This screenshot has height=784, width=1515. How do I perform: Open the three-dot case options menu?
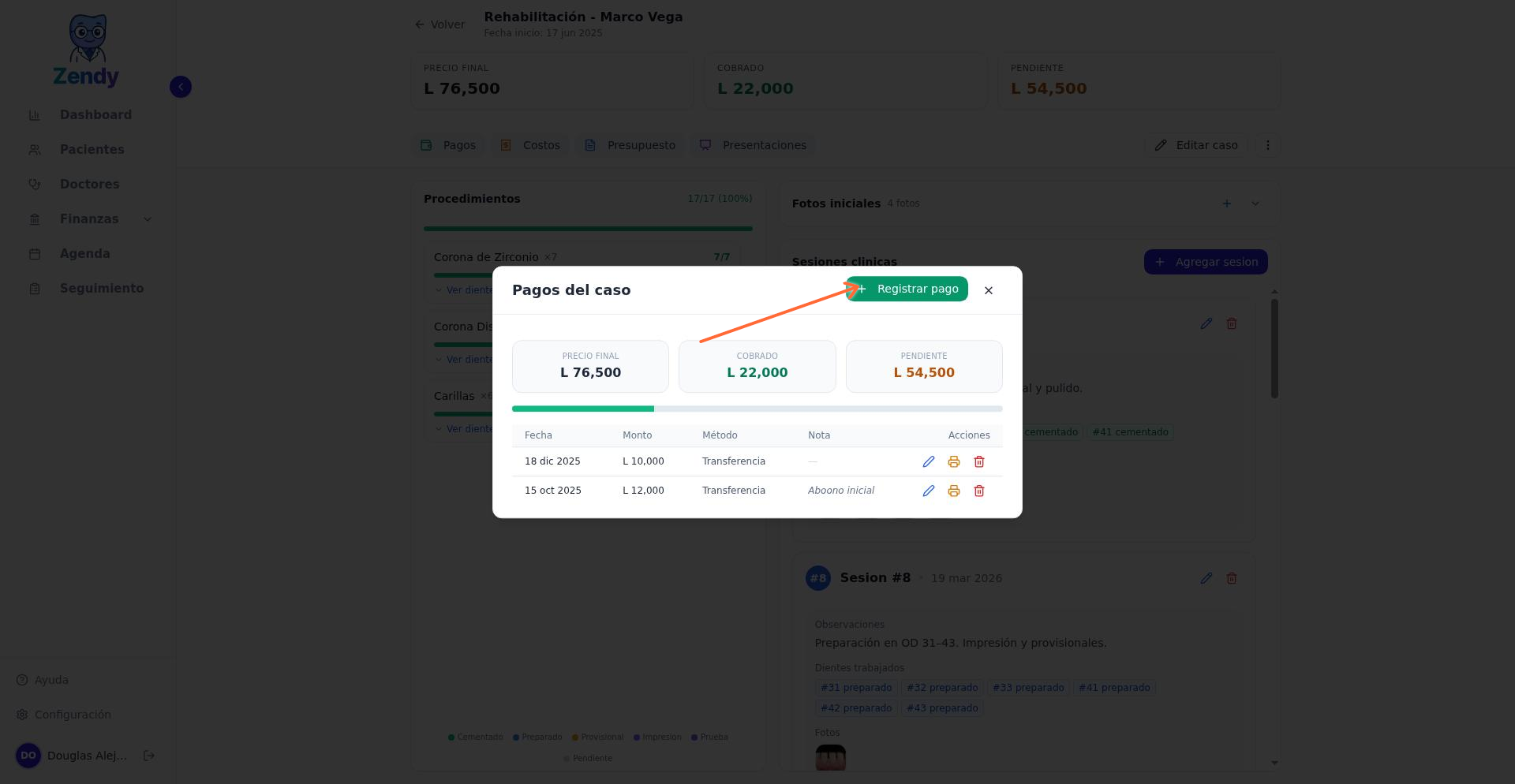click(x=1268, y=145)
